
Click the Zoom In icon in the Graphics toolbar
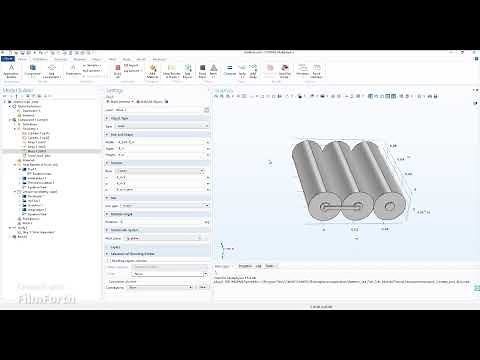[x=216, y=96]
